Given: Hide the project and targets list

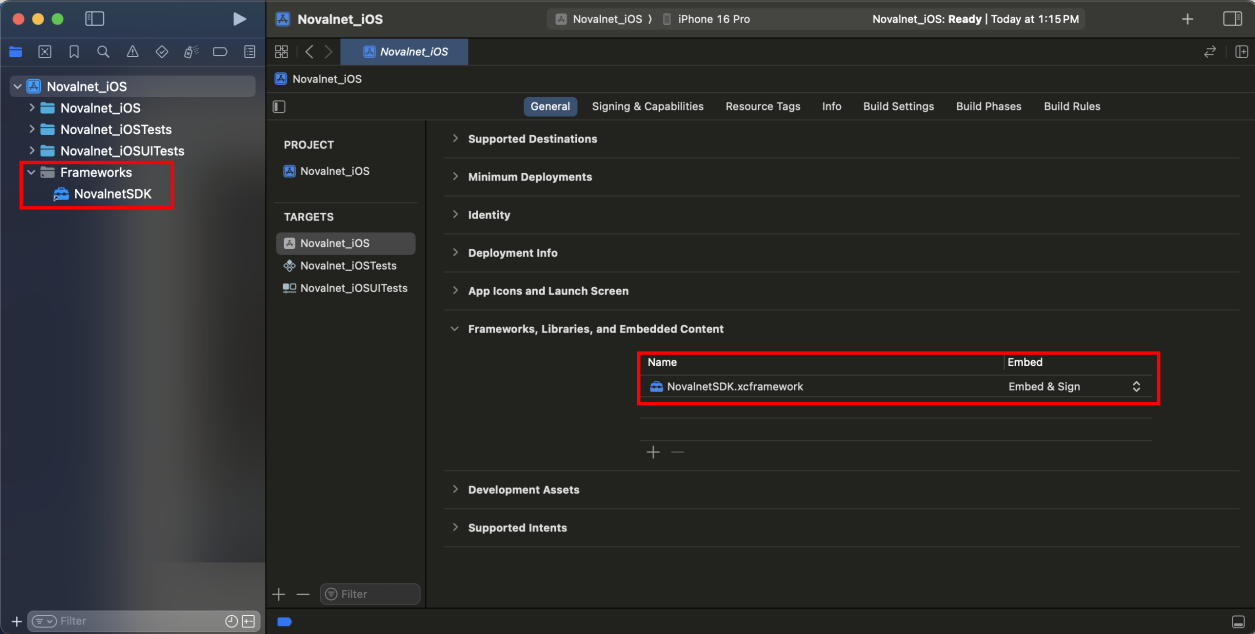Looking at the screenshot, I should coord(279,107).
